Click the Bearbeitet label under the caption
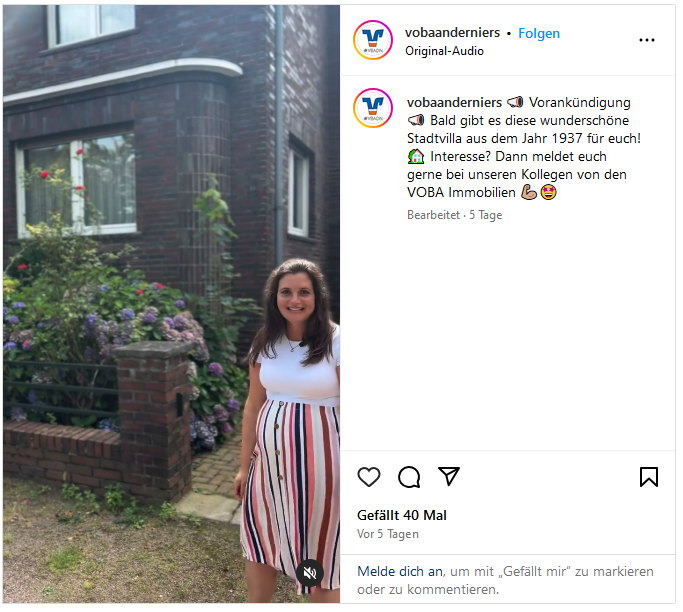 click(433, 215)
